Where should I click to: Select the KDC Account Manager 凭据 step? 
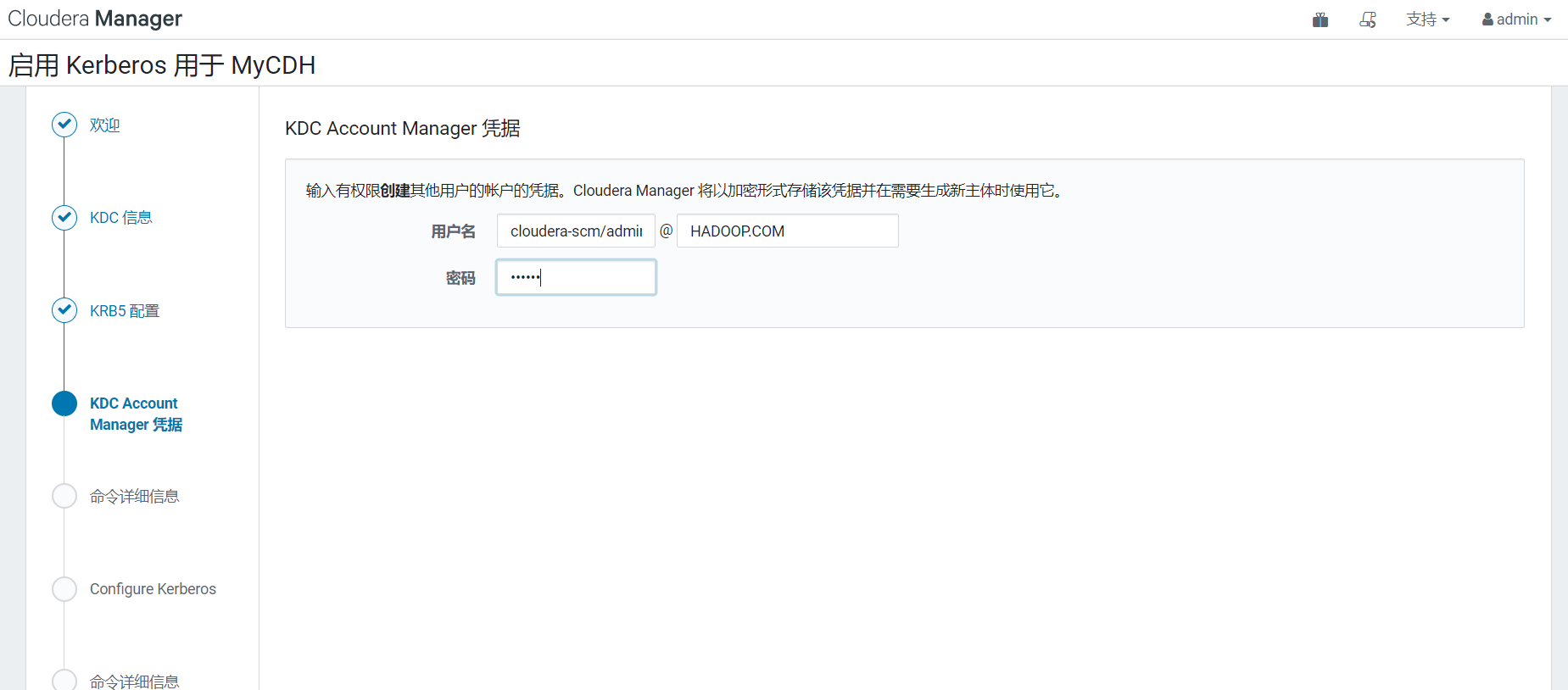click(x=136, y=414)
